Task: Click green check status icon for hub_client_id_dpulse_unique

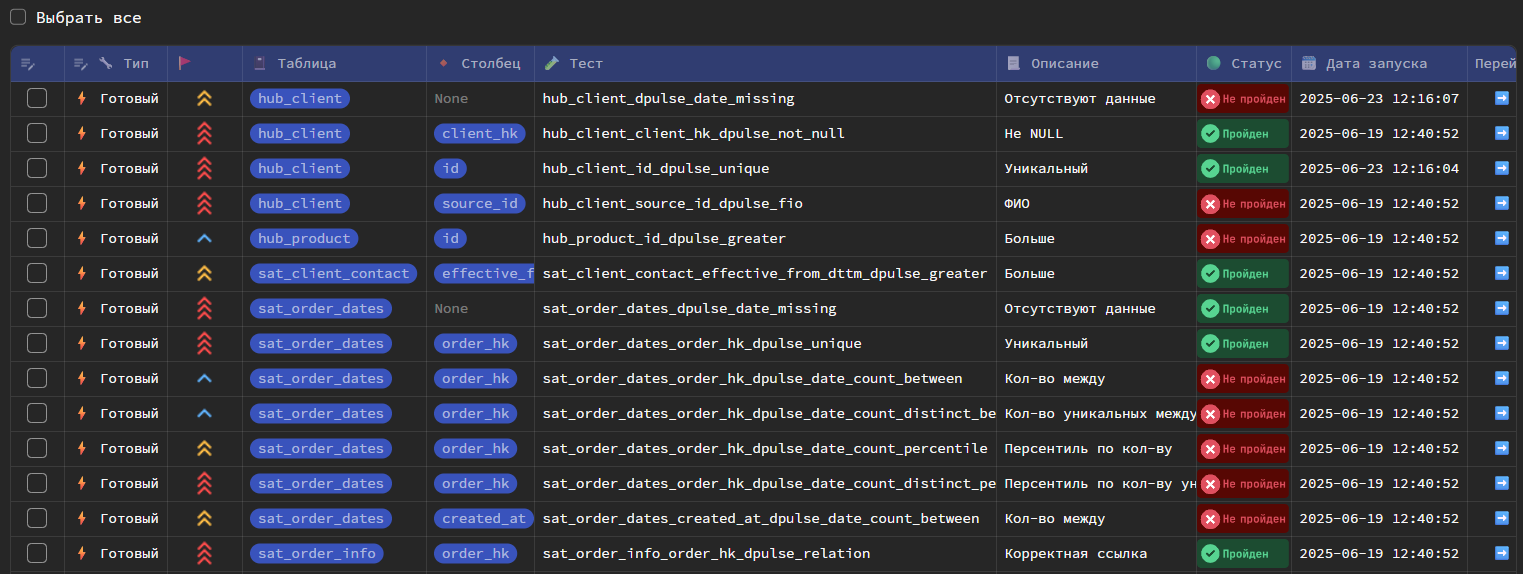Action: (1210, 168)
